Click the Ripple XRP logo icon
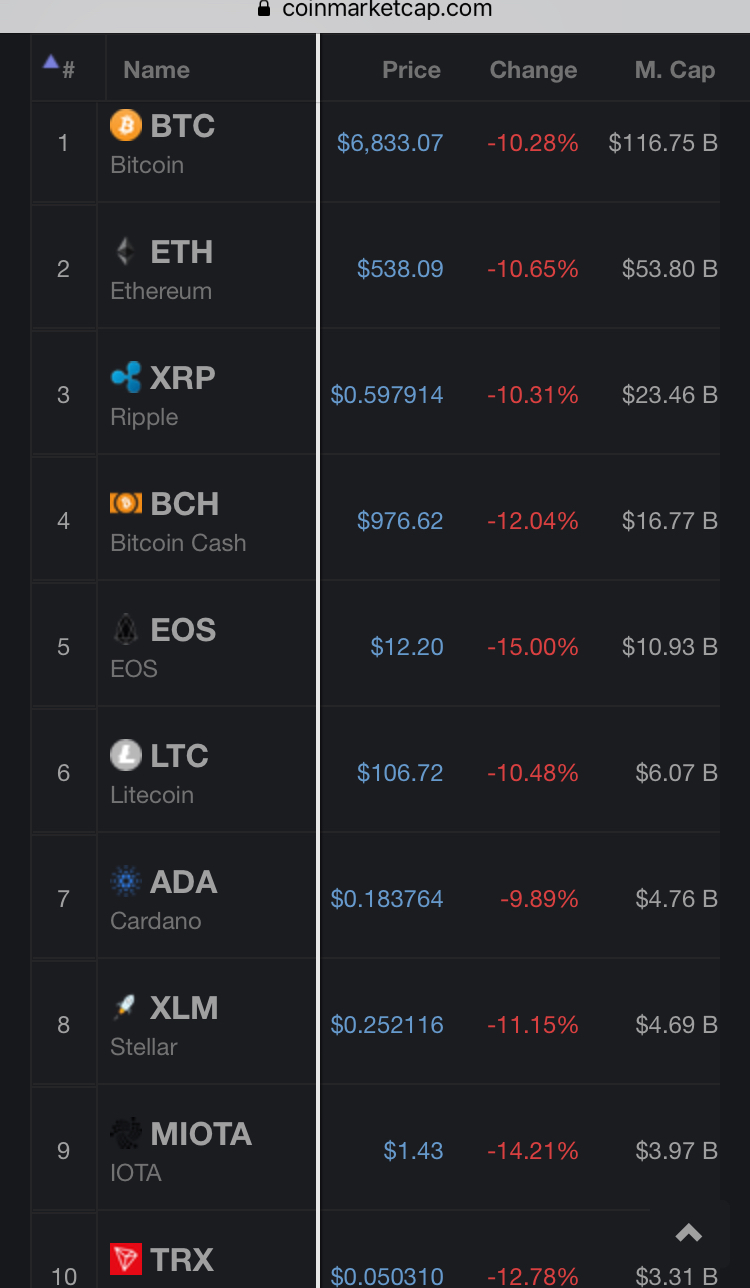 (126, 377)
